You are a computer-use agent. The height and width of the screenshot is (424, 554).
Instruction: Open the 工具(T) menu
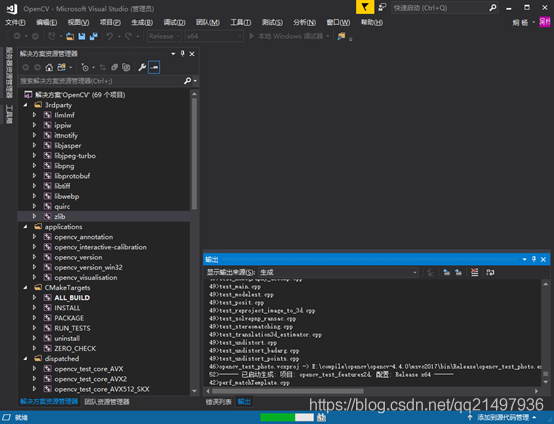[x=241, y=22]
